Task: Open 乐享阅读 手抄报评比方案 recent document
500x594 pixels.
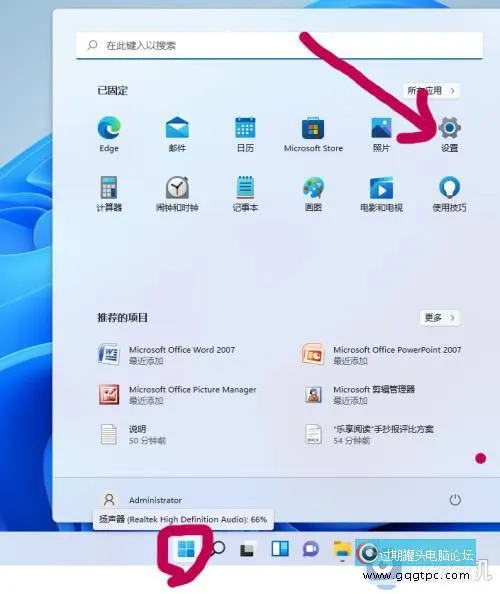Action: tap(368, 434)
